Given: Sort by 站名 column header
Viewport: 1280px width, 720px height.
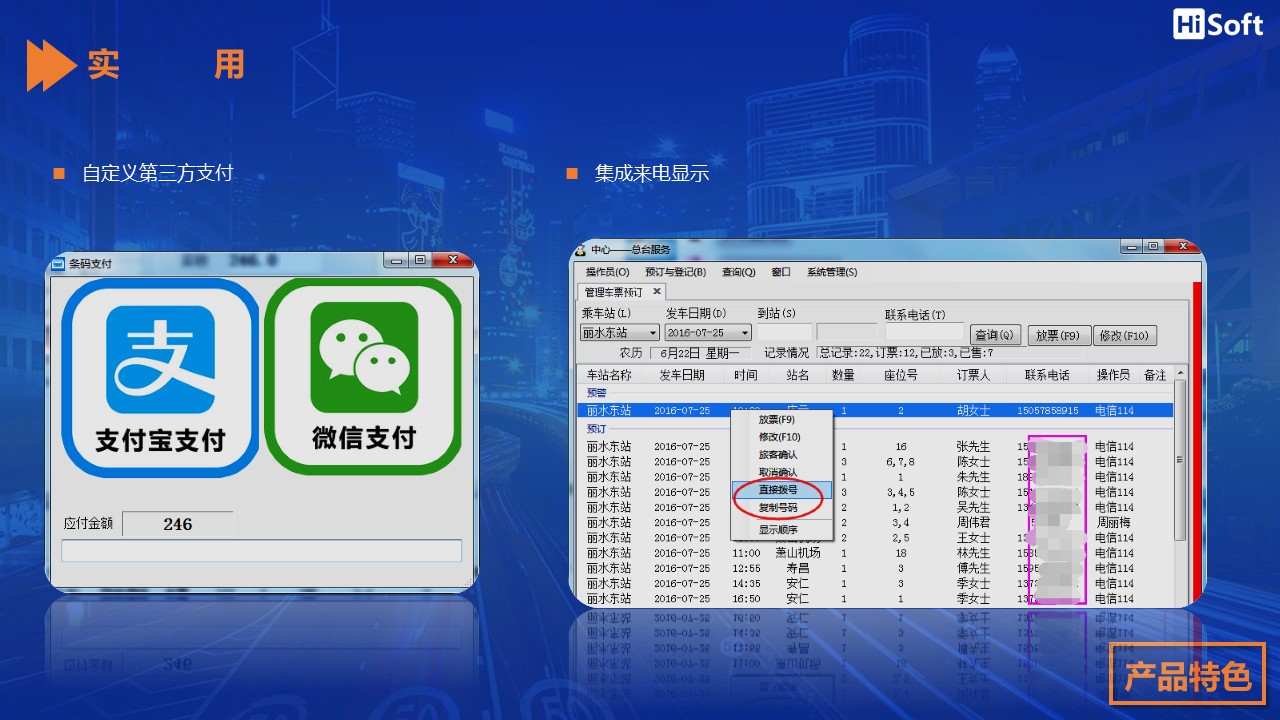Looking at the screenshot, I should (x=797, y=375).
